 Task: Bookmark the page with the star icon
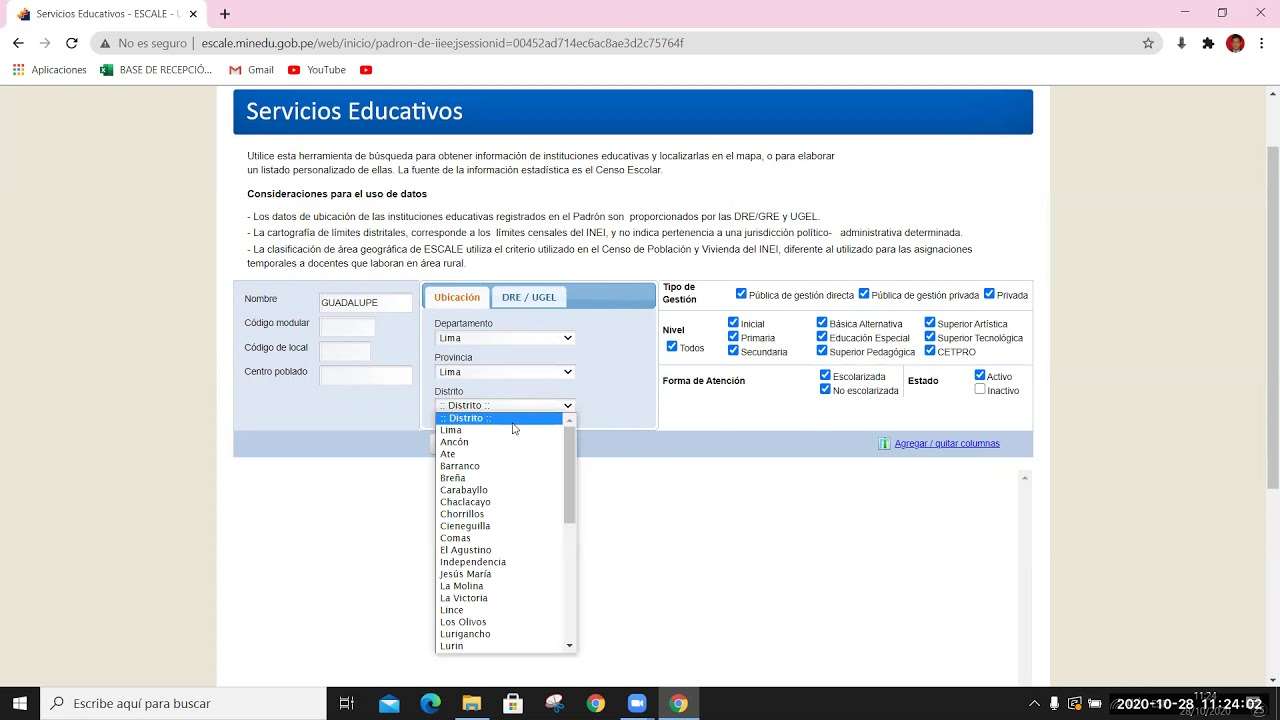[x=1148, y=42]
